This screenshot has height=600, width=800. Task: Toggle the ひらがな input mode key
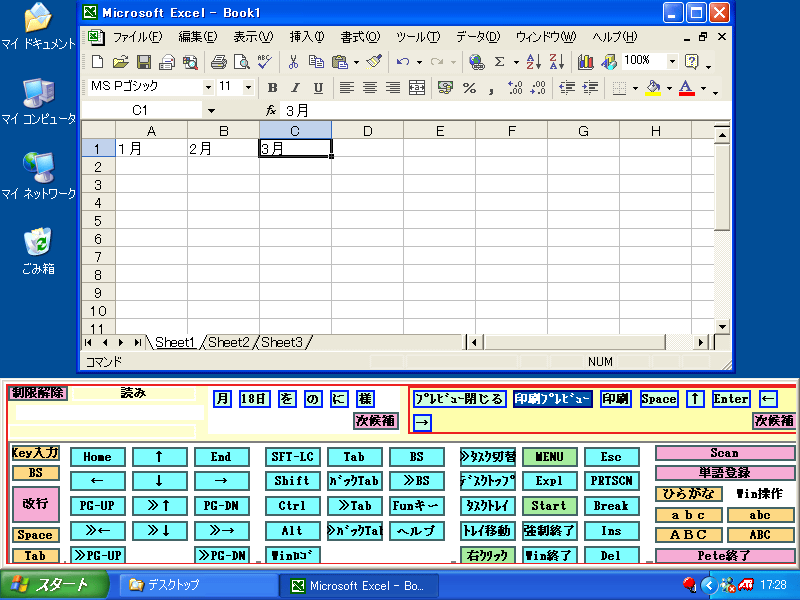coord(689,494)
